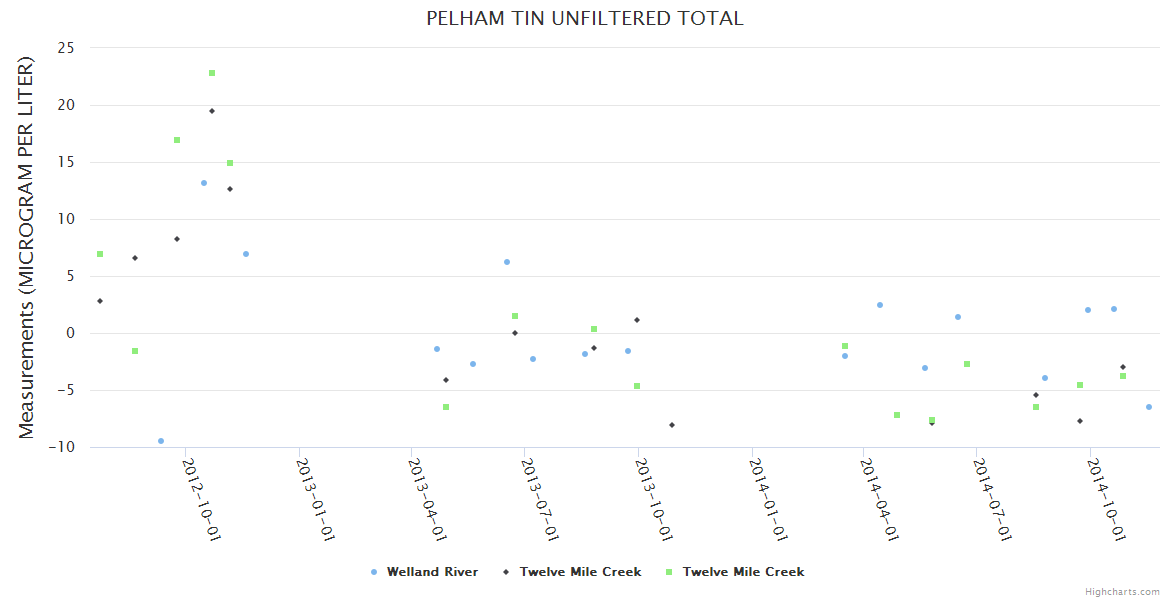Screen dimensions: 1170x600
Task: Toggle black-diamond Twelve Mile Creek legend label
Action: (580, 572)
